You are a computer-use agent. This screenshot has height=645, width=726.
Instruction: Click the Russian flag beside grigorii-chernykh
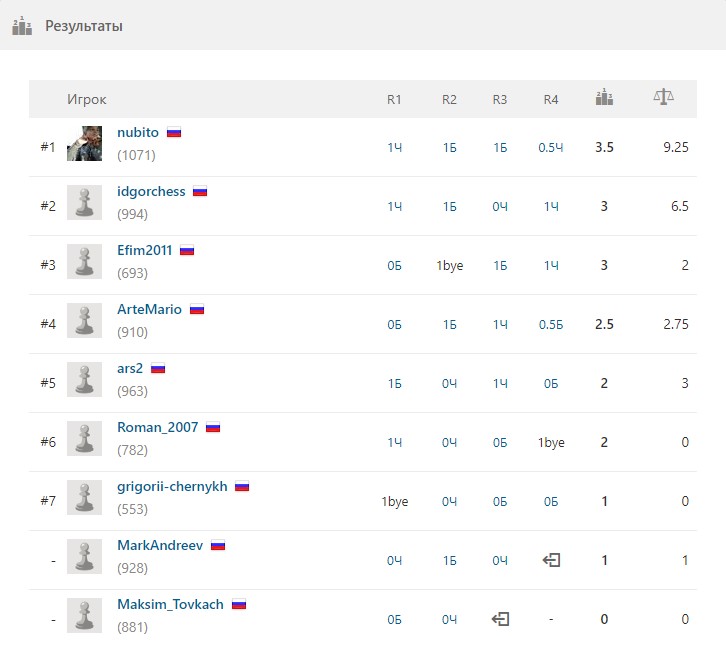tap(242, 487)
